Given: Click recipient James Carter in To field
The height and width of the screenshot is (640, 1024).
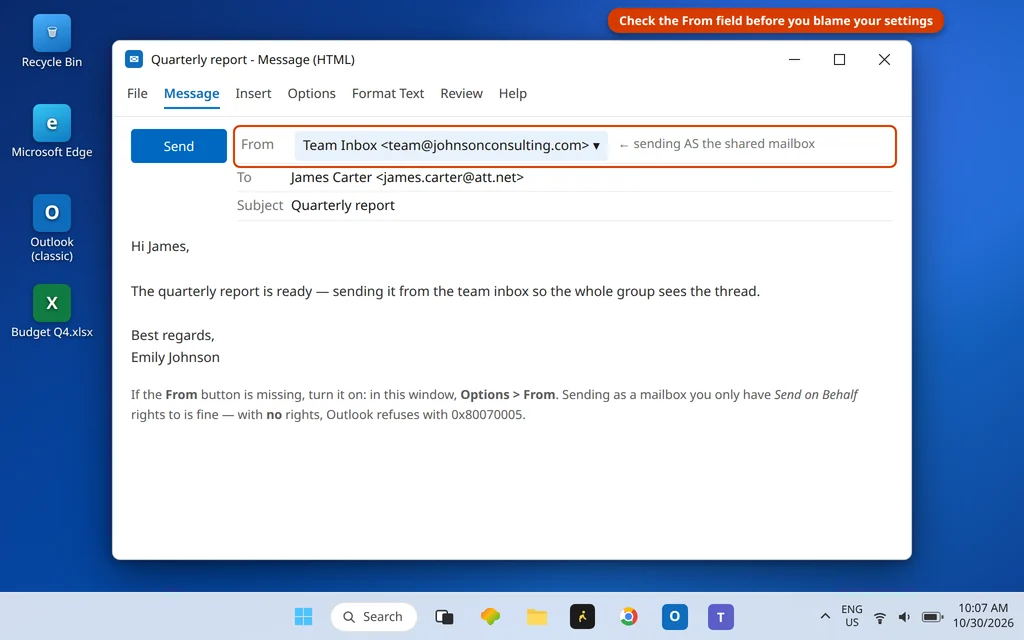Looking at the screenshot, I should click(407, 177).
